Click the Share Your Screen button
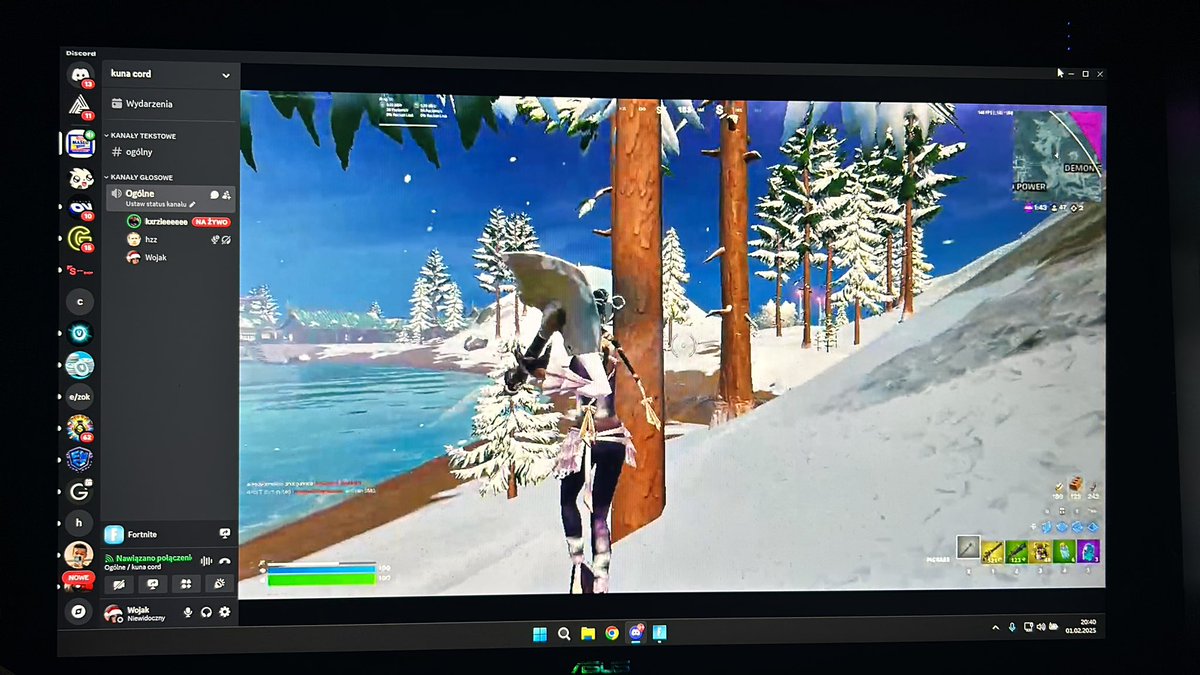Viewport: 1200px width, 675px height. [152, 584]
